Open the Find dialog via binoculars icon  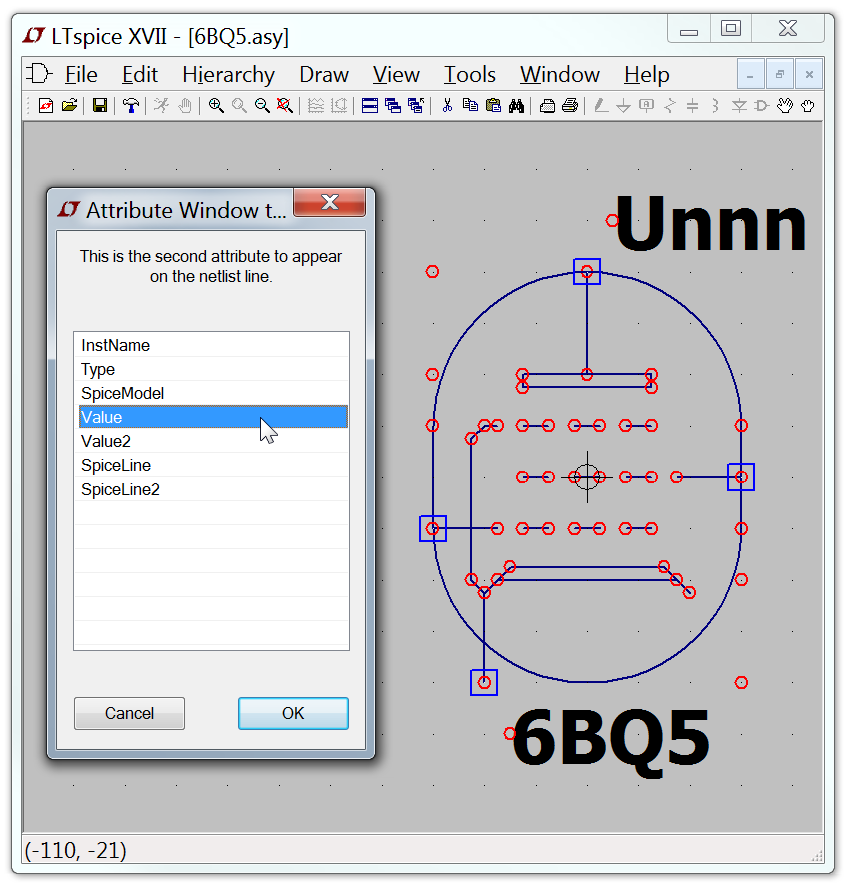(x=516, y=105)
